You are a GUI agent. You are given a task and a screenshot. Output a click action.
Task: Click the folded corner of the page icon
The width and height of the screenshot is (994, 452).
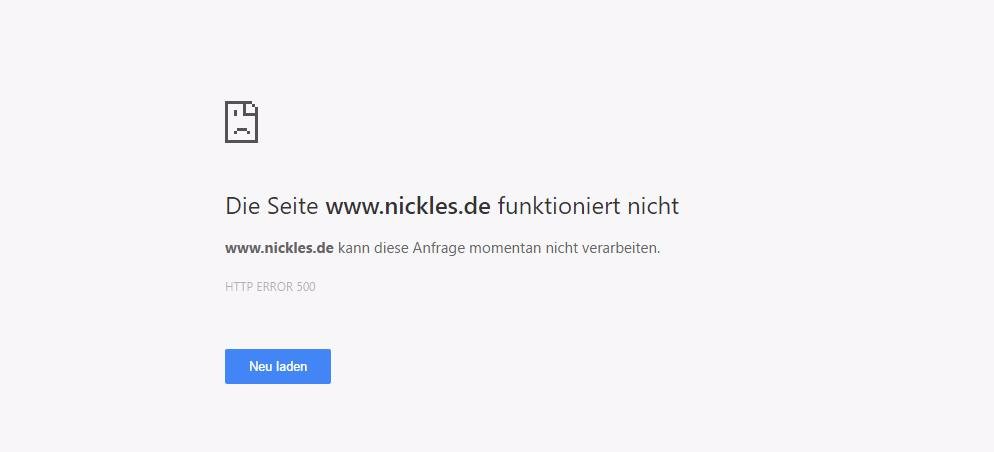point(252,107)
